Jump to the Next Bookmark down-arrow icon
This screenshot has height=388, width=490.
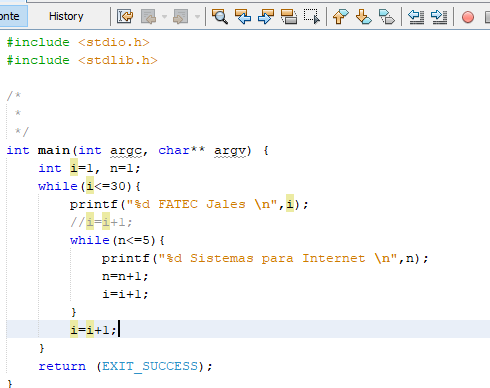click(x=363, y=16)
